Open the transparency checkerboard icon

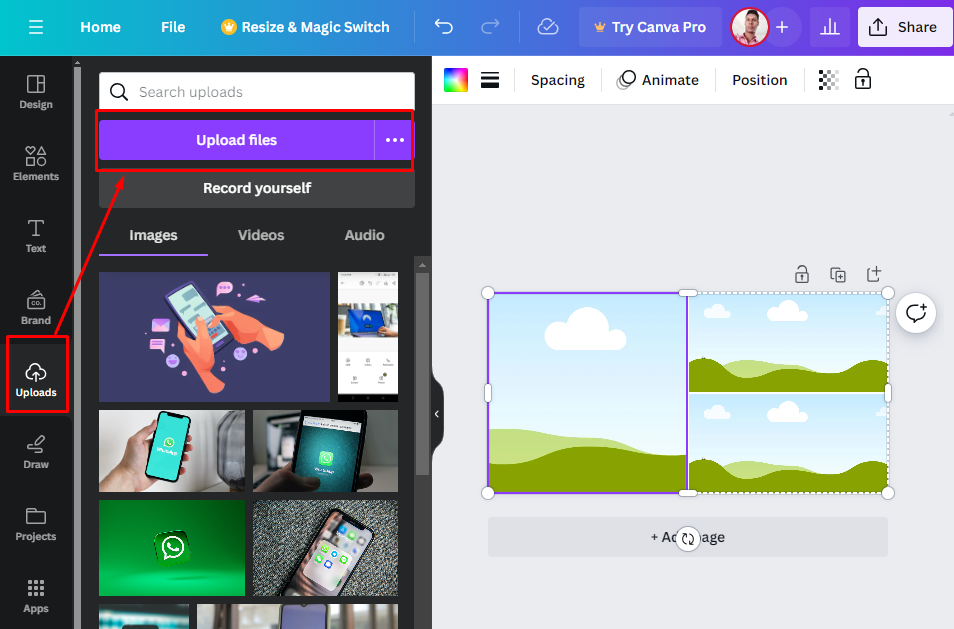click(829, 80)
